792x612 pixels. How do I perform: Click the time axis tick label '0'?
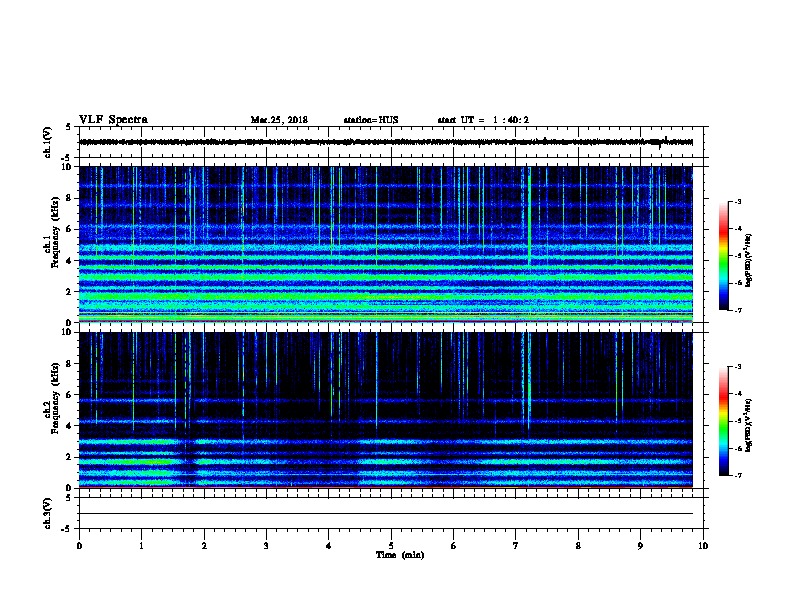click(x=79, y=546)
